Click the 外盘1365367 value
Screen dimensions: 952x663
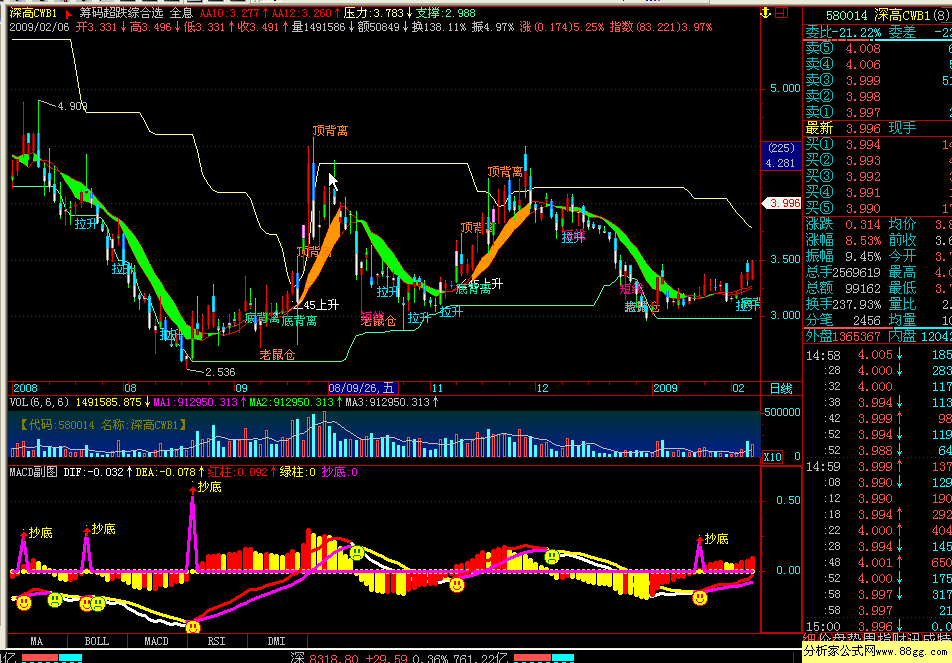(x=844, y=336)
